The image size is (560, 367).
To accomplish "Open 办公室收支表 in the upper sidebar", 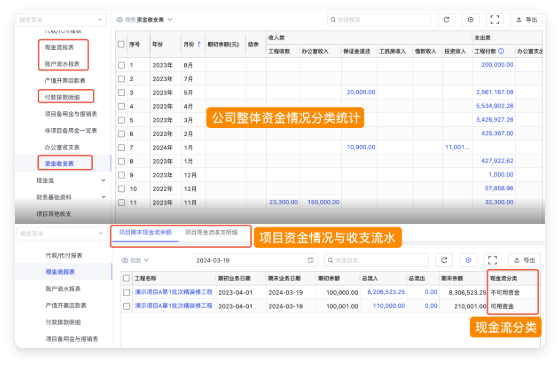I will (62, 147).
